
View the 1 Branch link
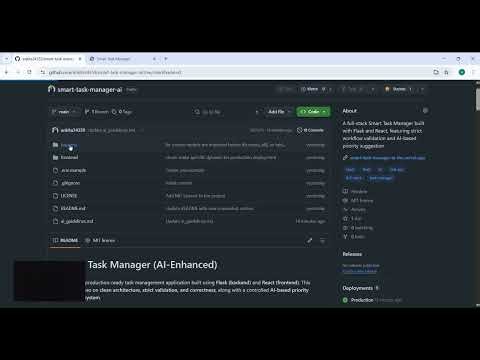[97, 112]
